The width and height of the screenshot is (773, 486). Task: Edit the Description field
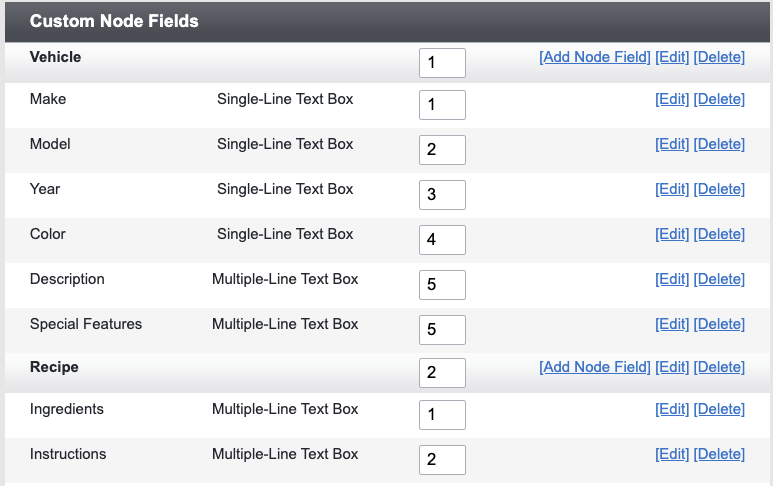click(x=672, y=279)
